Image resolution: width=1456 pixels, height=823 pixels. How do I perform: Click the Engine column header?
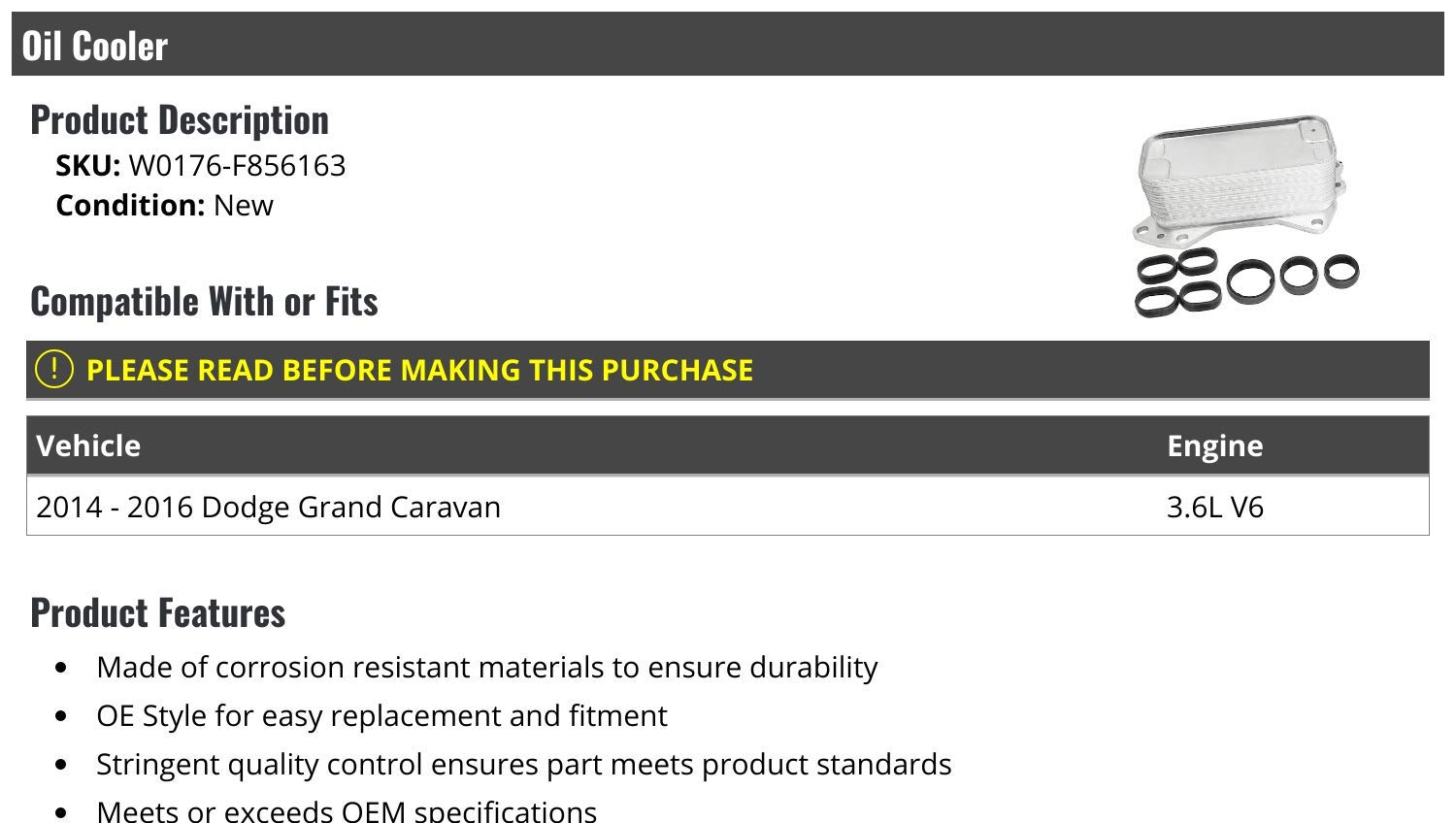1214,445
